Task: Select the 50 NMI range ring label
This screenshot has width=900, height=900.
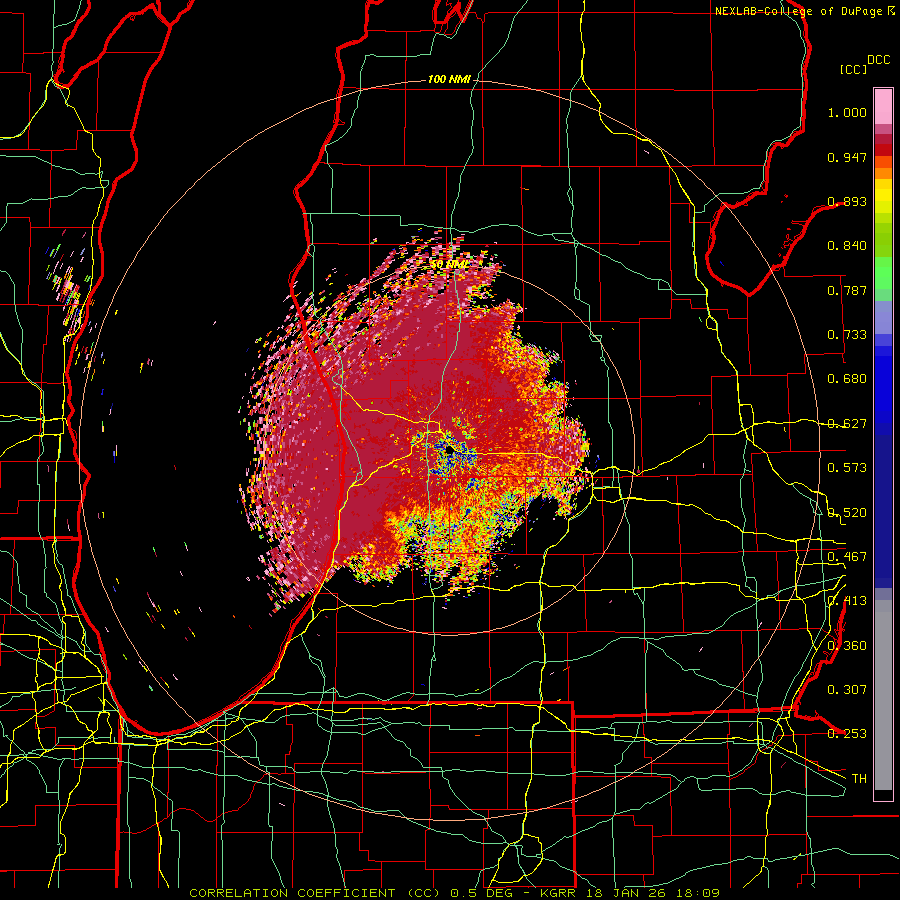Action: pyautogui.click(x=448, y=264)
